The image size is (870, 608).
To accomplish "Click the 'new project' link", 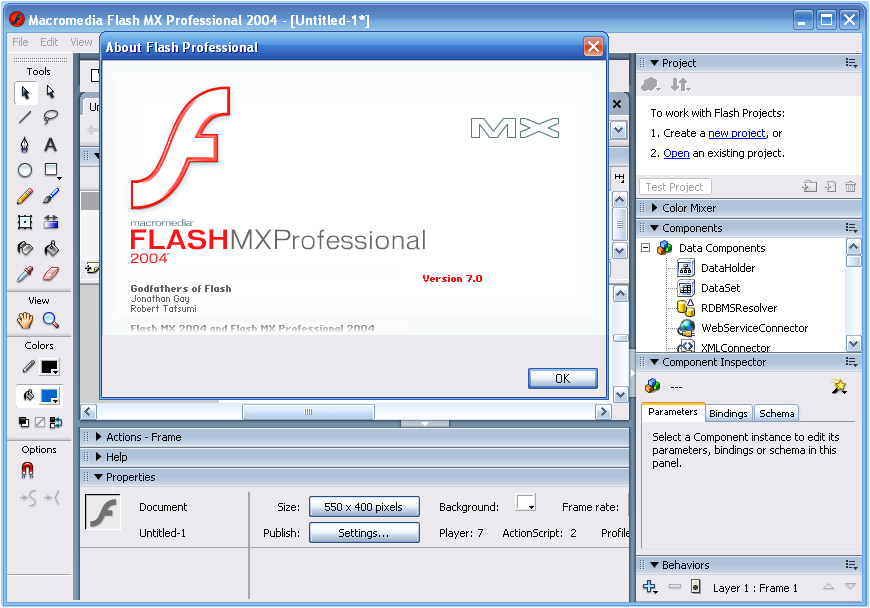I will click(736, 133).
